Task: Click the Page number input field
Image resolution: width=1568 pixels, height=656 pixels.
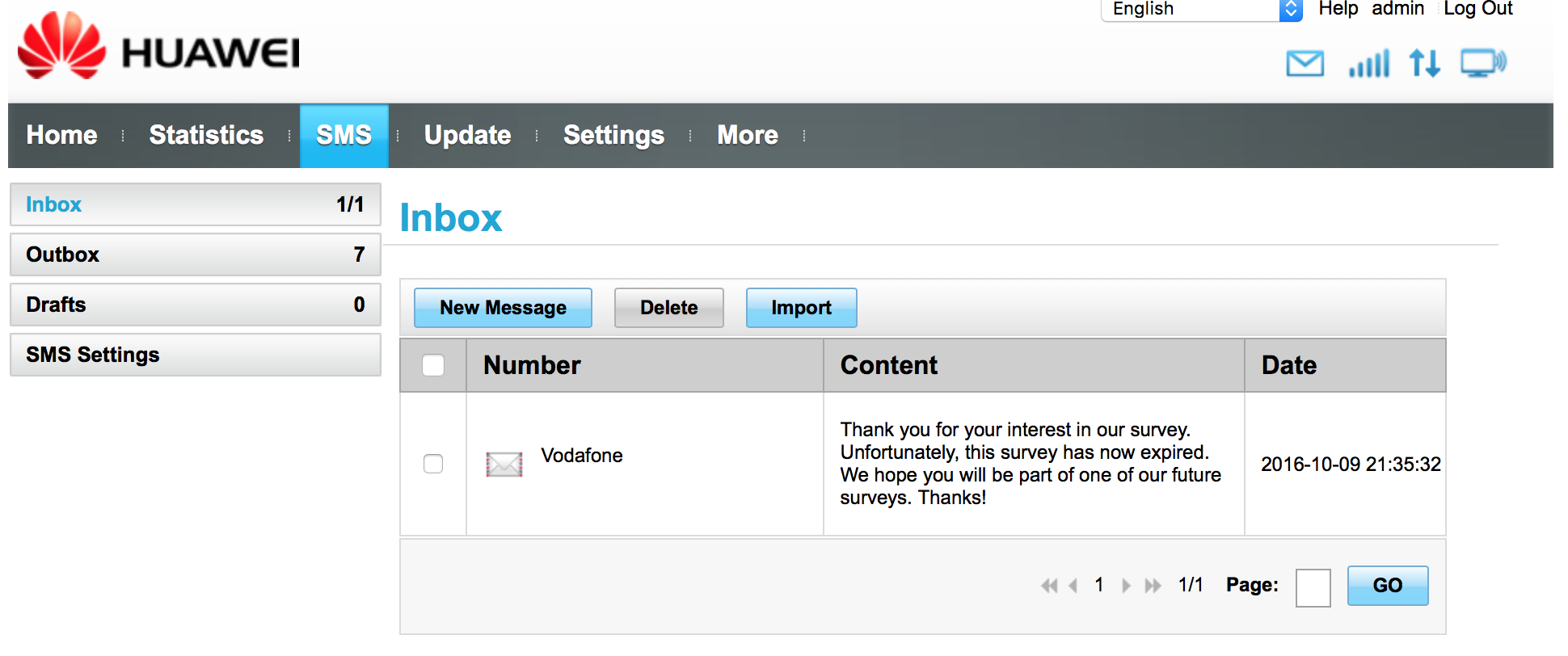Action: [1313, 587]
